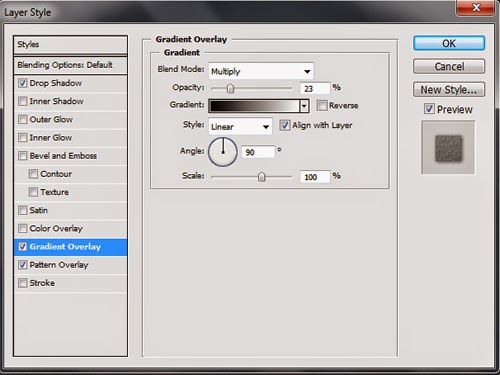Toggle the Preview checkbox
Screen dimensions: 500x375
tap(429, 109)
